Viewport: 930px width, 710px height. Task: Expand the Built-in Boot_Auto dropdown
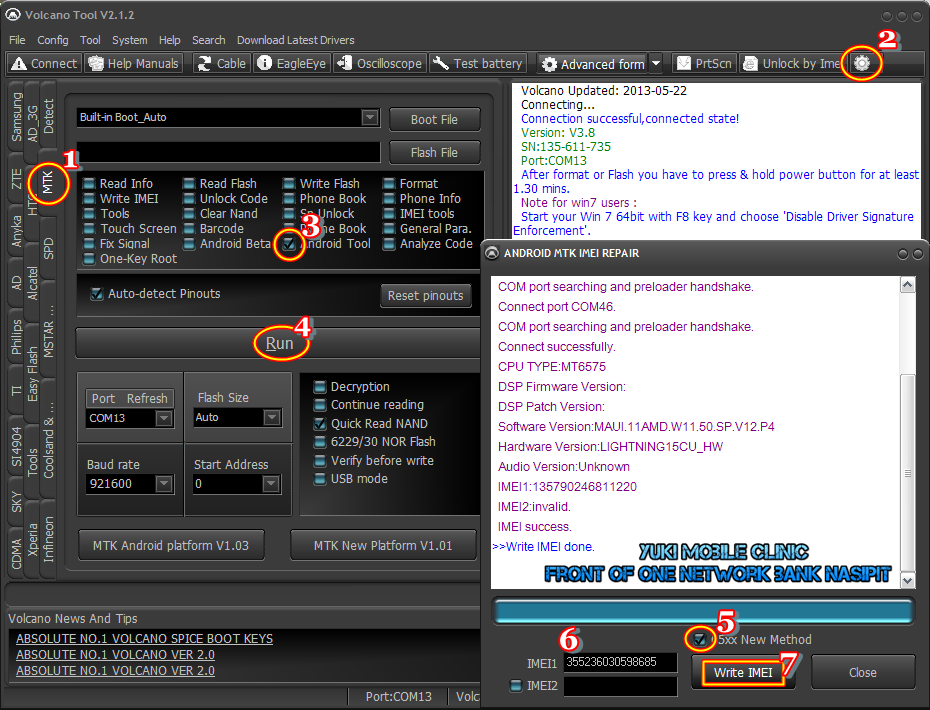370,118
